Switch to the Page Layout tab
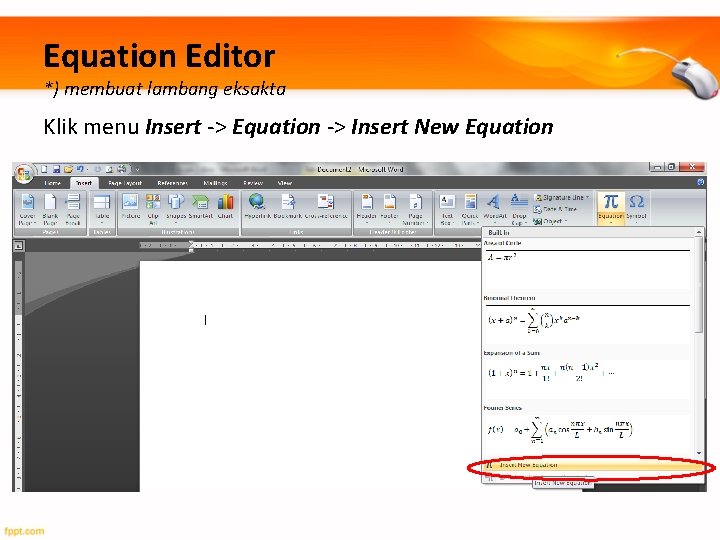Image resolution: width=720 pixels, height=540 pixels. tap(125, 183)
